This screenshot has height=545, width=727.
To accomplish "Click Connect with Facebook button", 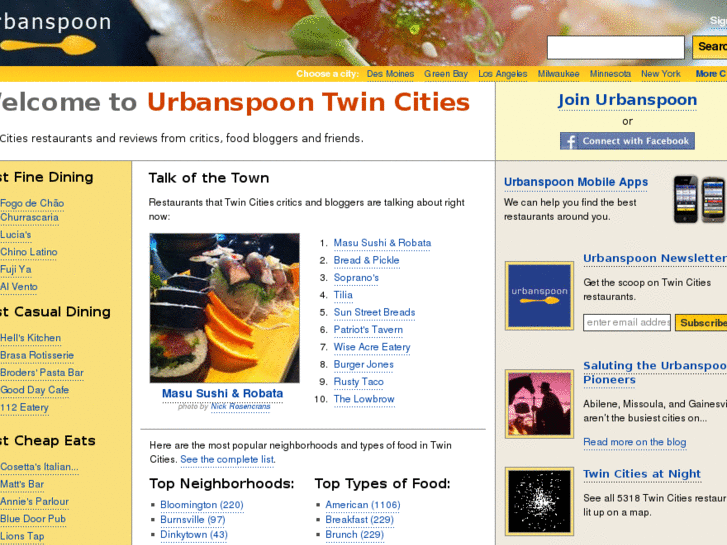I will [x=627, y=141].
